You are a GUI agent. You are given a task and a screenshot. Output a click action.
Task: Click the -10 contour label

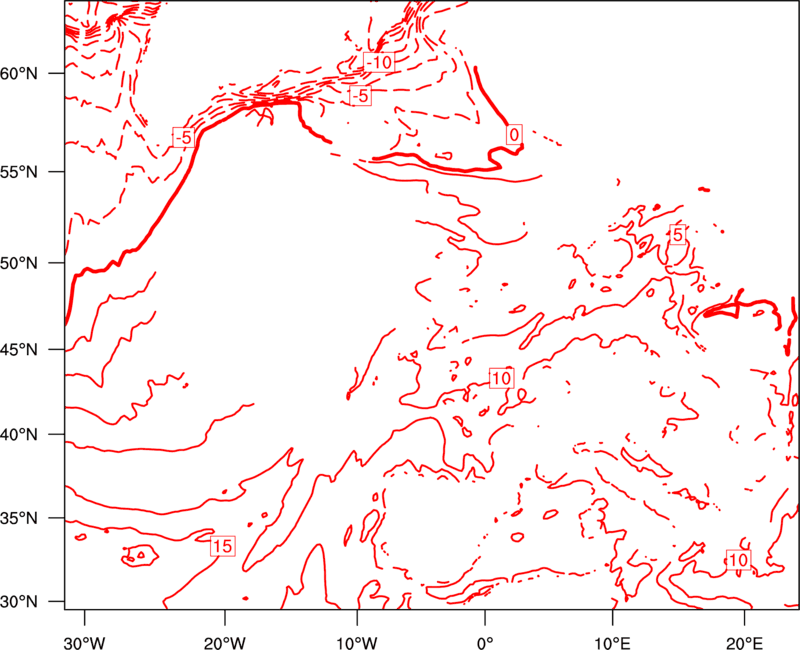pos(379,62)
